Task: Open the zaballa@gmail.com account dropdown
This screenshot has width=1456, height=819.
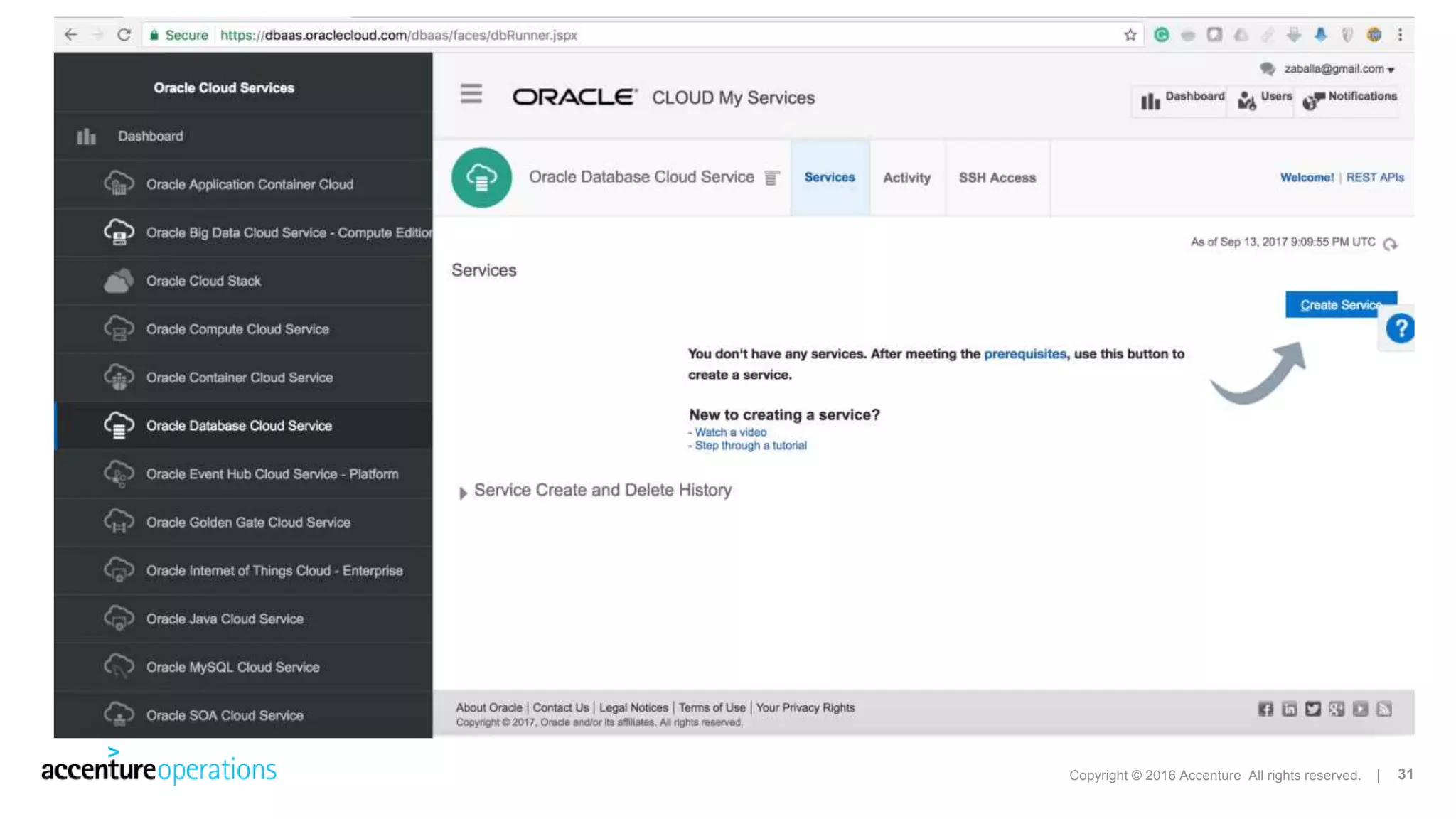Action: [x=1338, y=69]
